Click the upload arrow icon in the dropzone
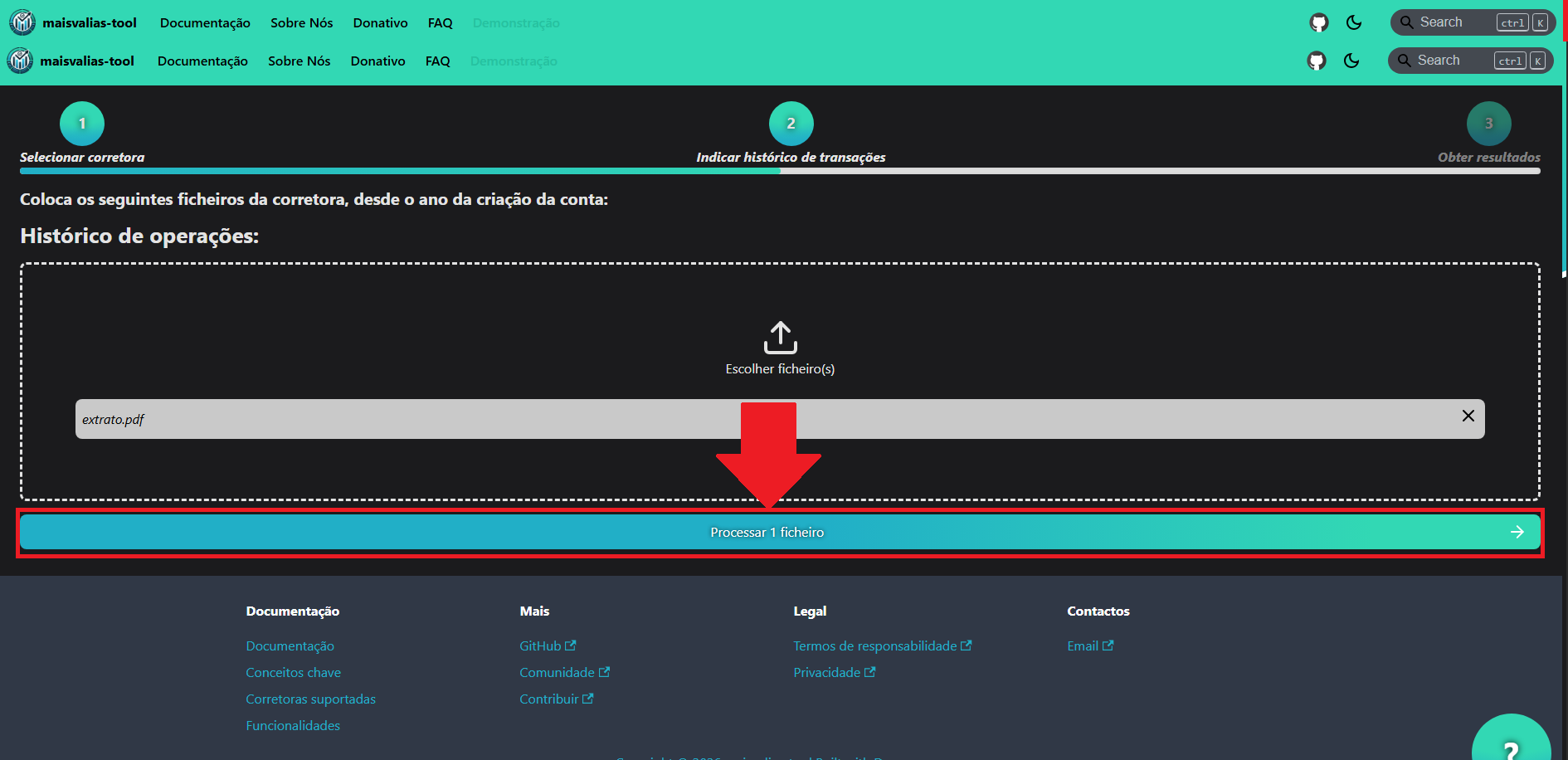1568x760 pixels. click(x=780, y=338)
